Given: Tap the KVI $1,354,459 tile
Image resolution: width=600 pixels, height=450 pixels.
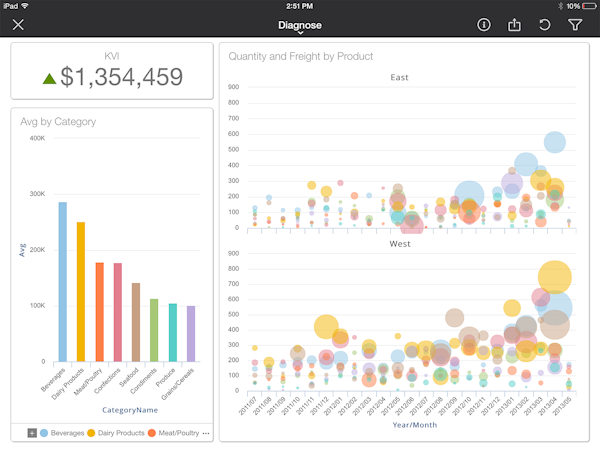Looking at the screenshot, I should click(x=112, y=71).
